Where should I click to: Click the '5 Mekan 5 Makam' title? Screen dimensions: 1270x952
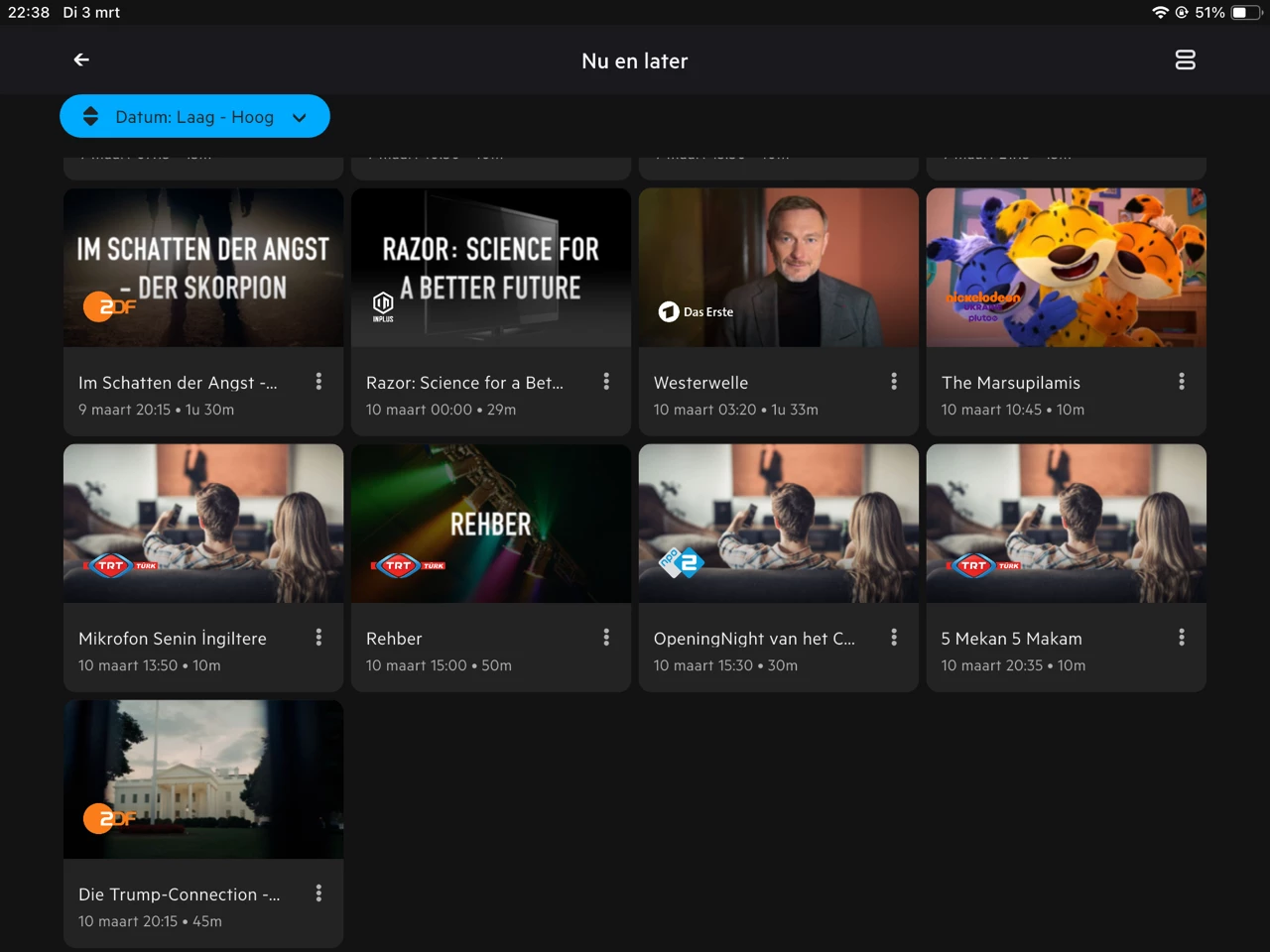pos(1012,639)
